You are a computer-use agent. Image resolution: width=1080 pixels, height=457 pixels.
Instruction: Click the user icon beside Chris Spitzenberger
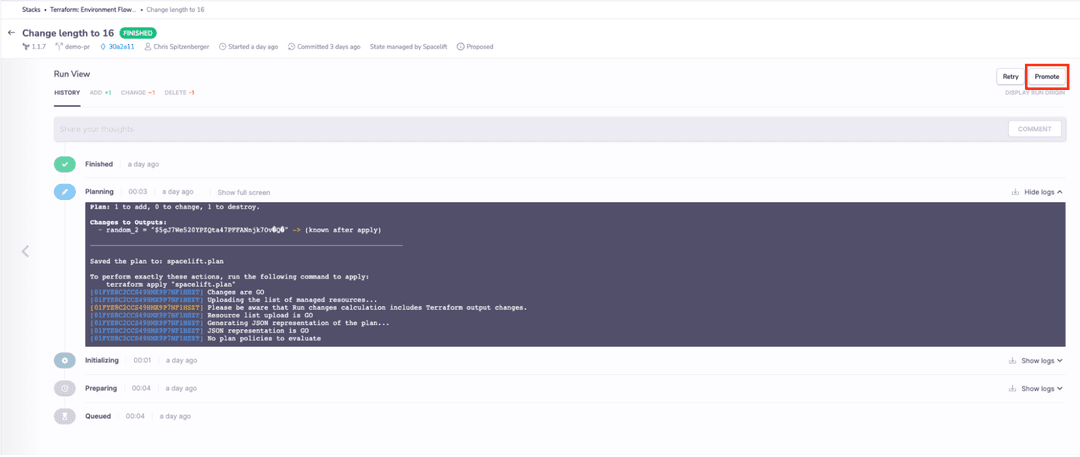tap(148, 47)
